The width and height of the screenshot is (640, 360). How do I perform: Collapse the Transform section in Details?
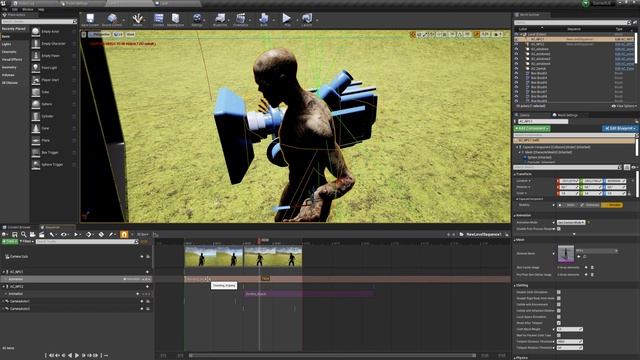point(515,174)
